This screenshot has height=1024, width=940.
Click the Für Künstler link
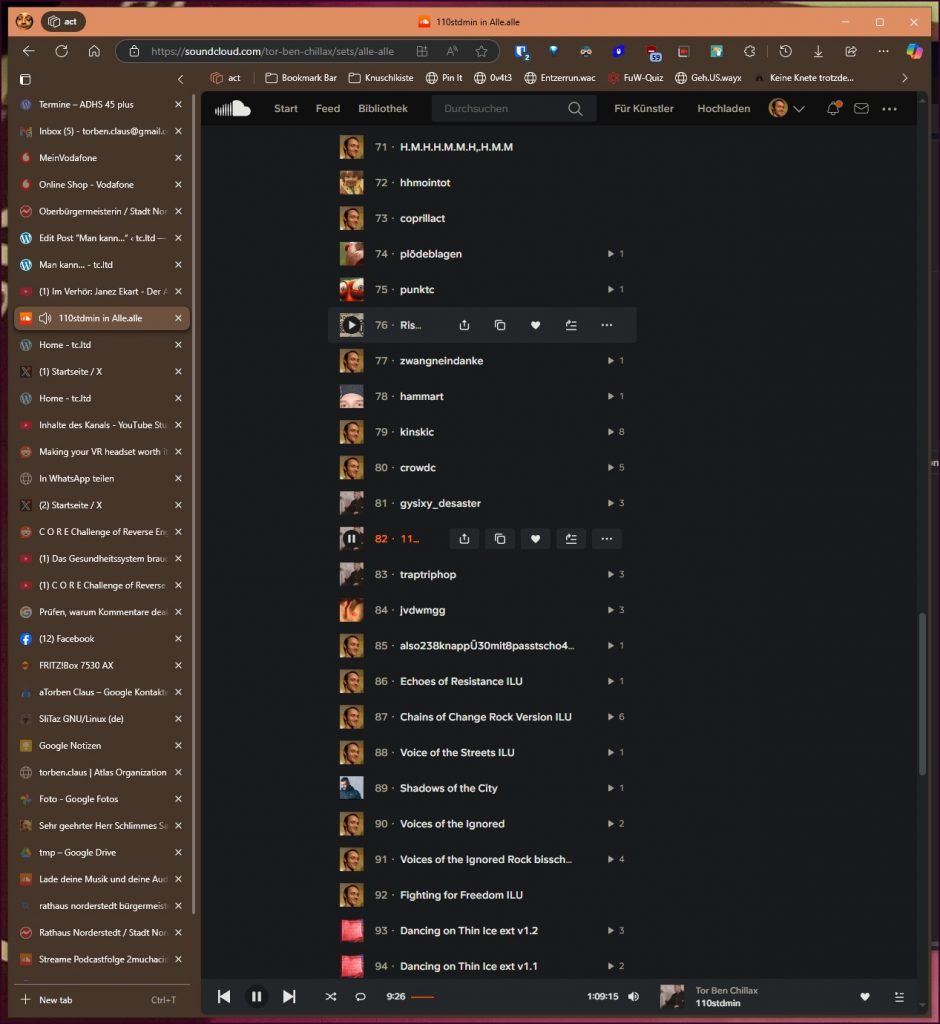pos(643,108)
